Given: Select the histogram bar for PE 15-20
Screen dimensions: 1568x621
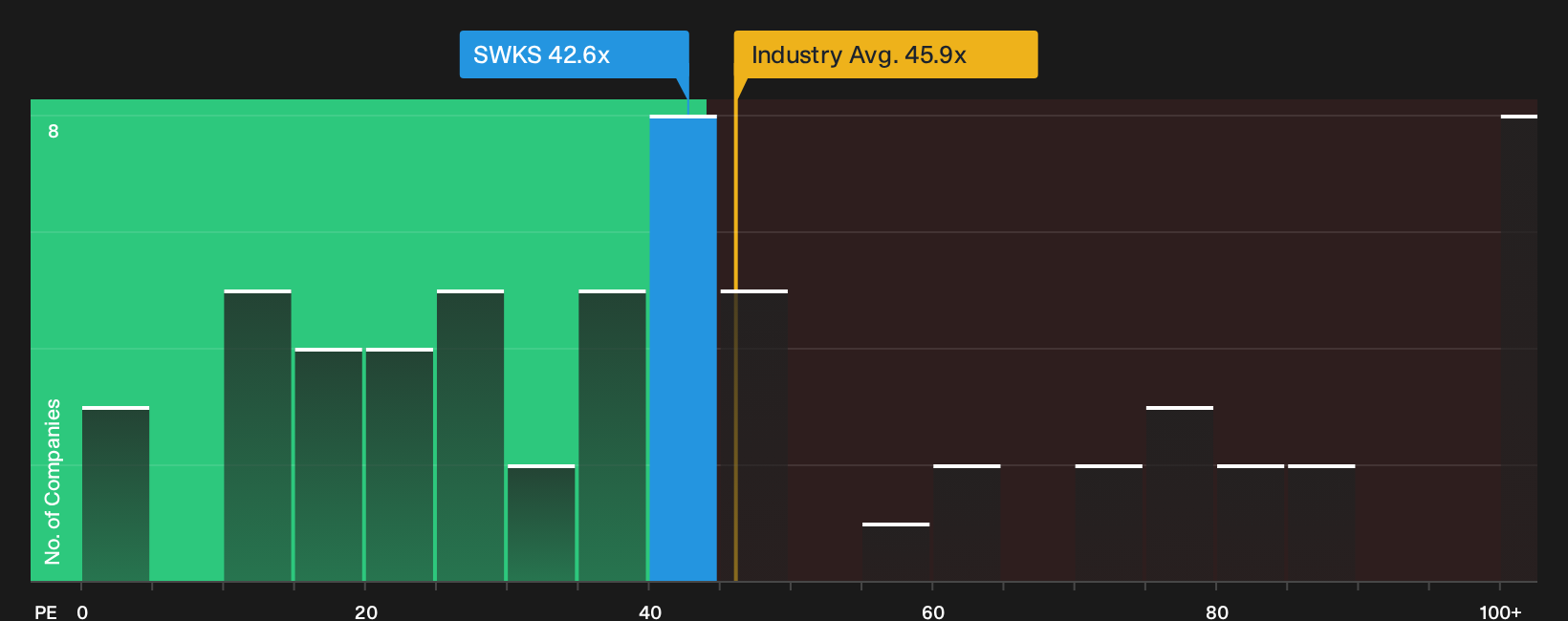Looking at the screenshot, I should pyautogui.click(x=328, y=465).
